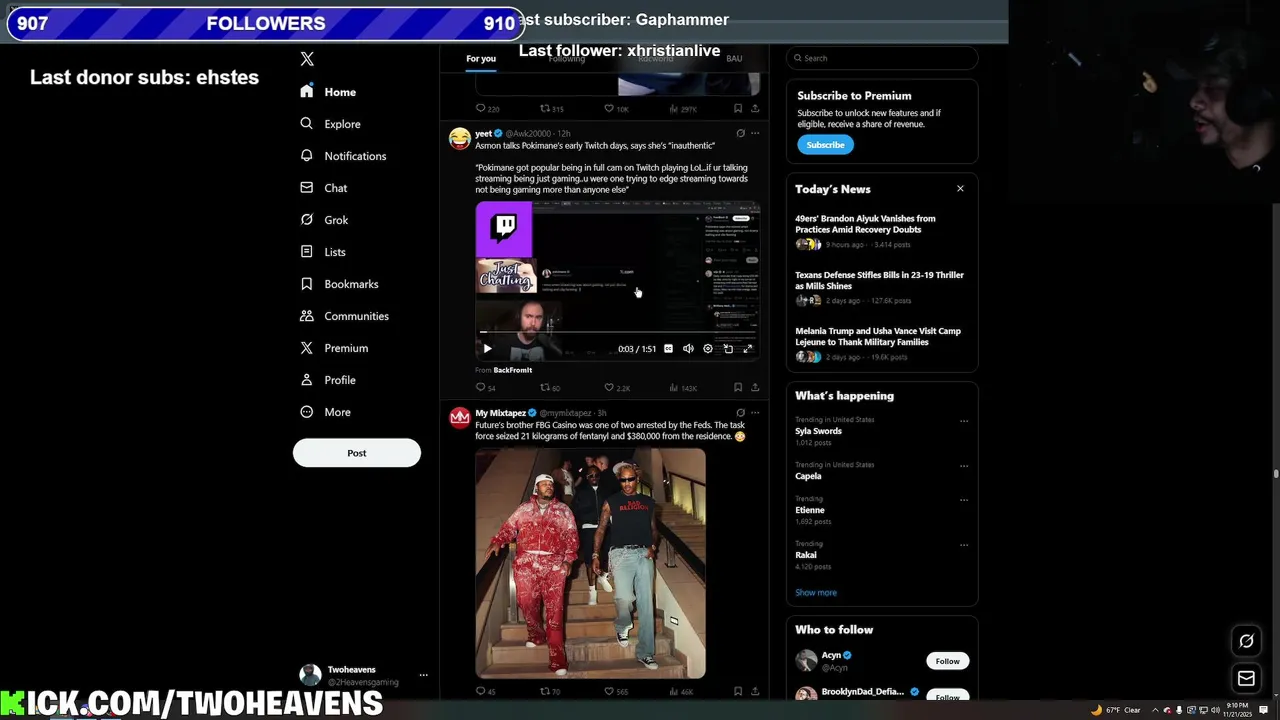Open Profile in the sidebar
Viewport: 1280px width, 720px height.
(x=327, y=380)
